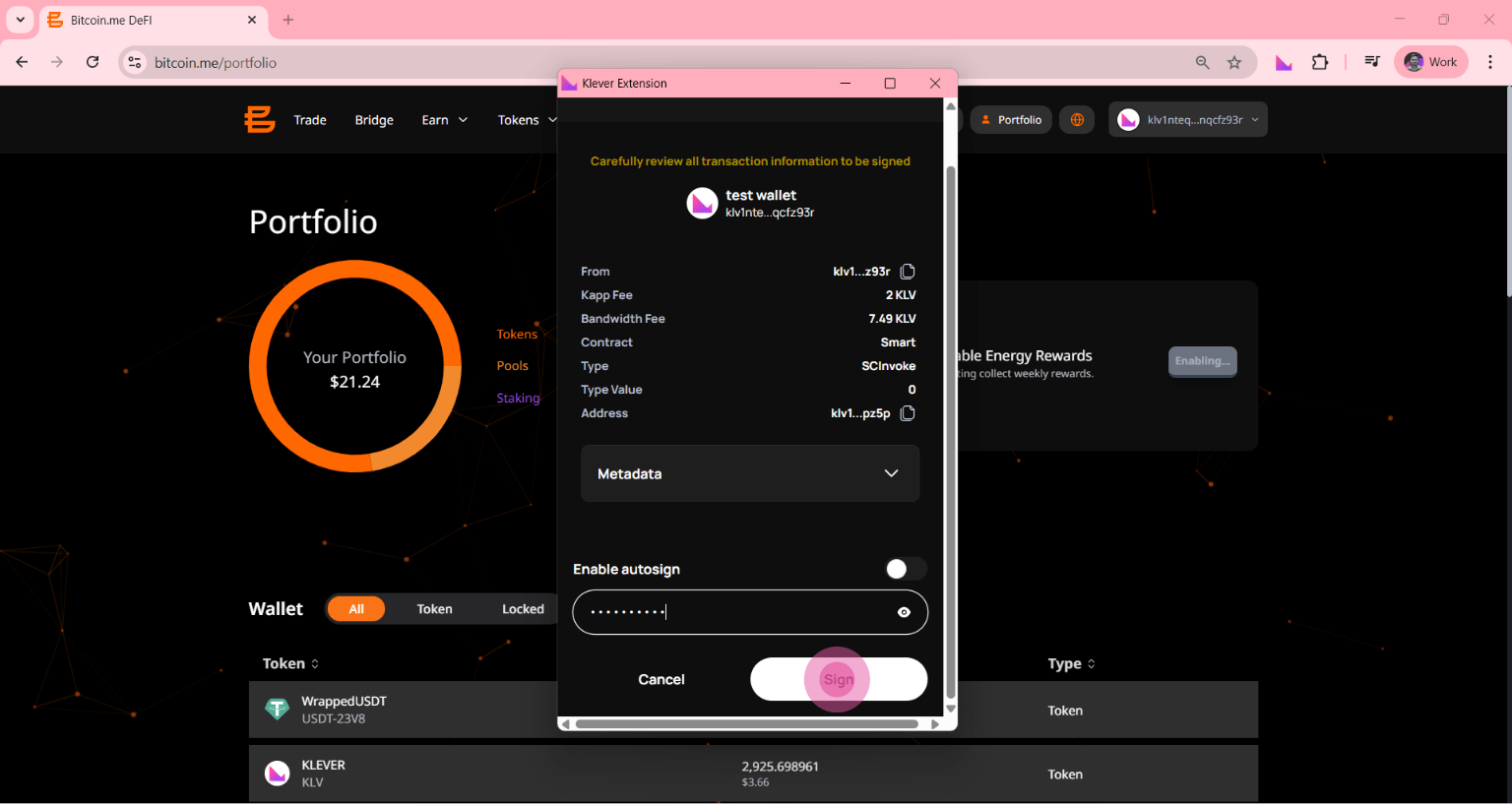Bookmark this page with the star icon

tap(1234, 63)
